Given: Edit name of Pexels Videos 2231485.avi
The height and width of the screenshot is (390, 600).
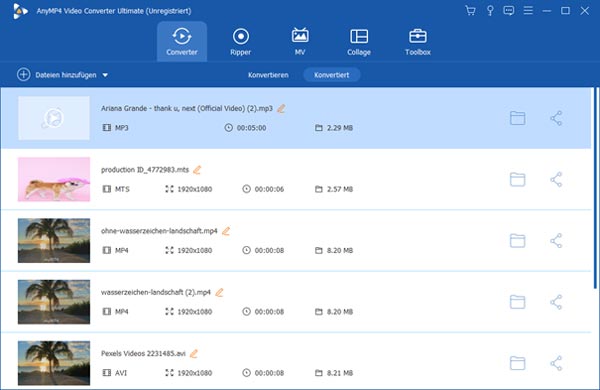Looking at the screenshot, I should 194,354.
